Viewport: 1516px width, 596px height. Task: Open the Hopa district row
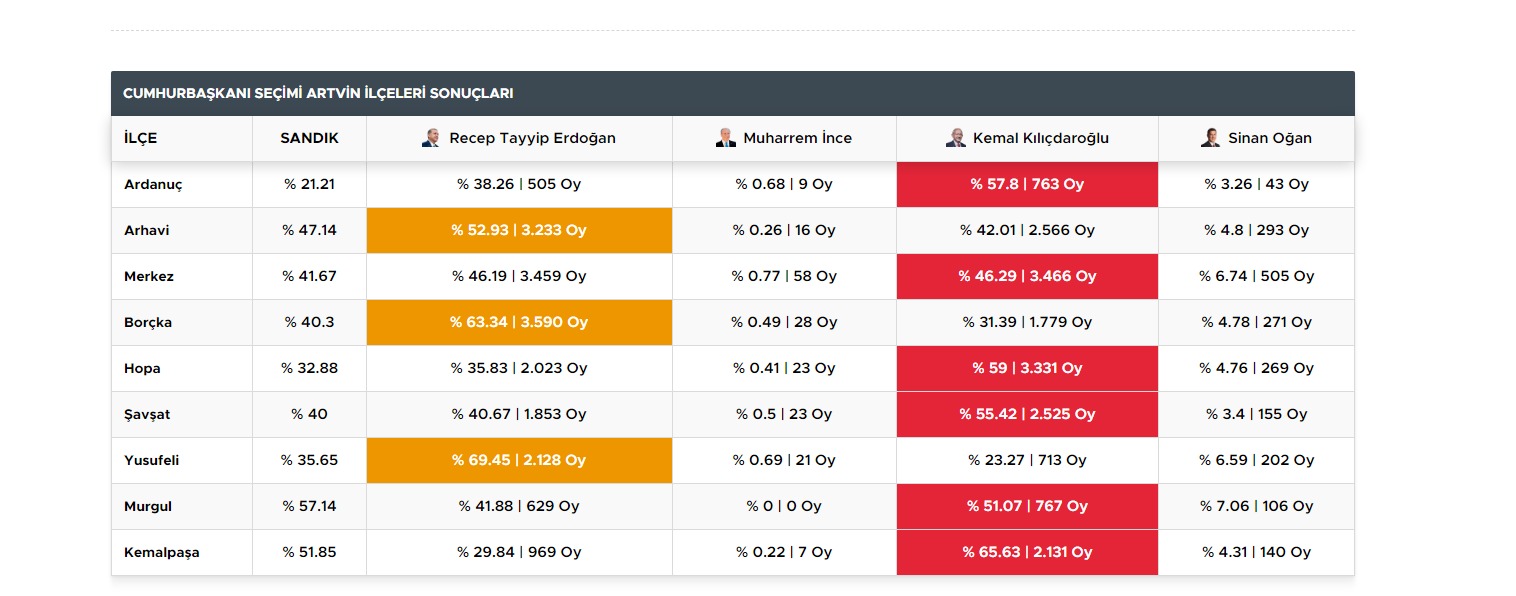[142, 368]
